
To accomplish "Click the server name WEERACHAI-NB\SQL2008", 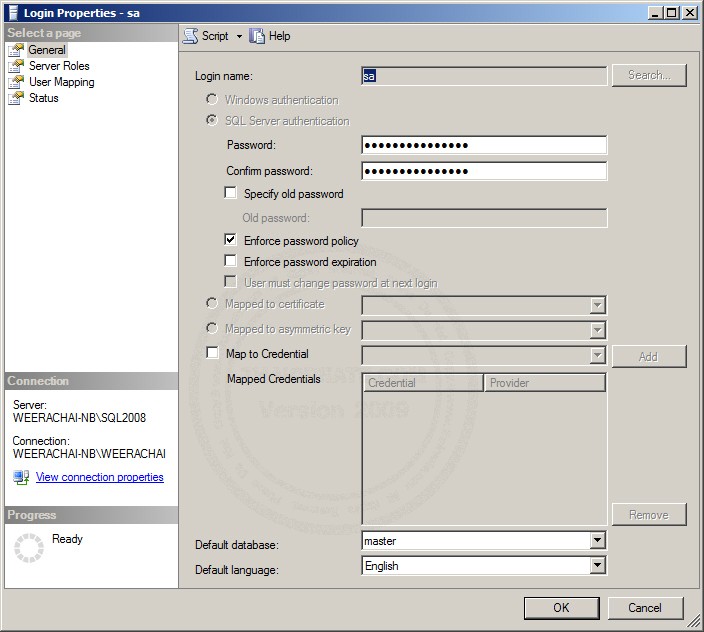I will point(79,418).
